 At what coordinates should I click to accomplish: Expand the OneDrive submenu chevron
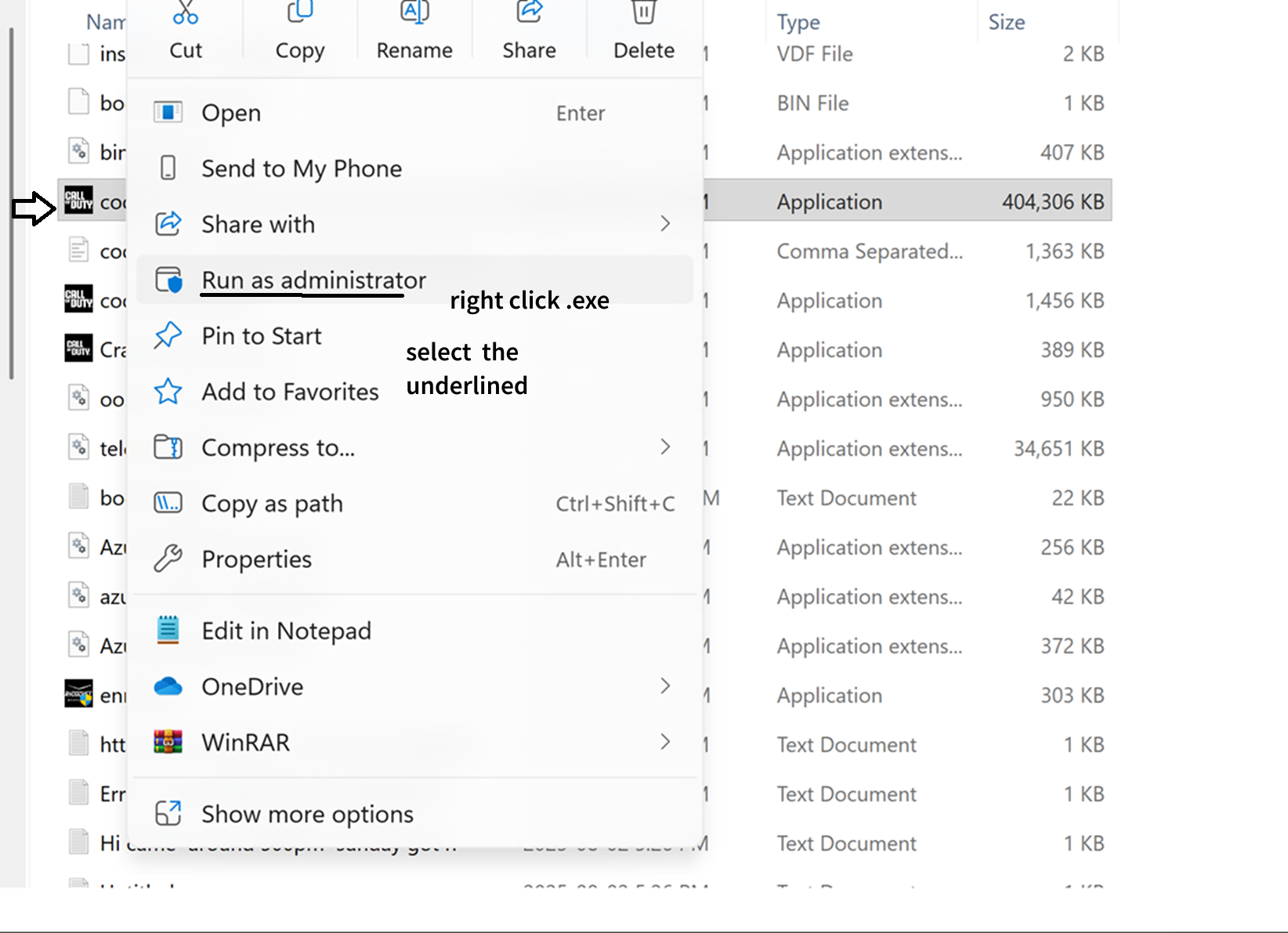coord(665,686)
